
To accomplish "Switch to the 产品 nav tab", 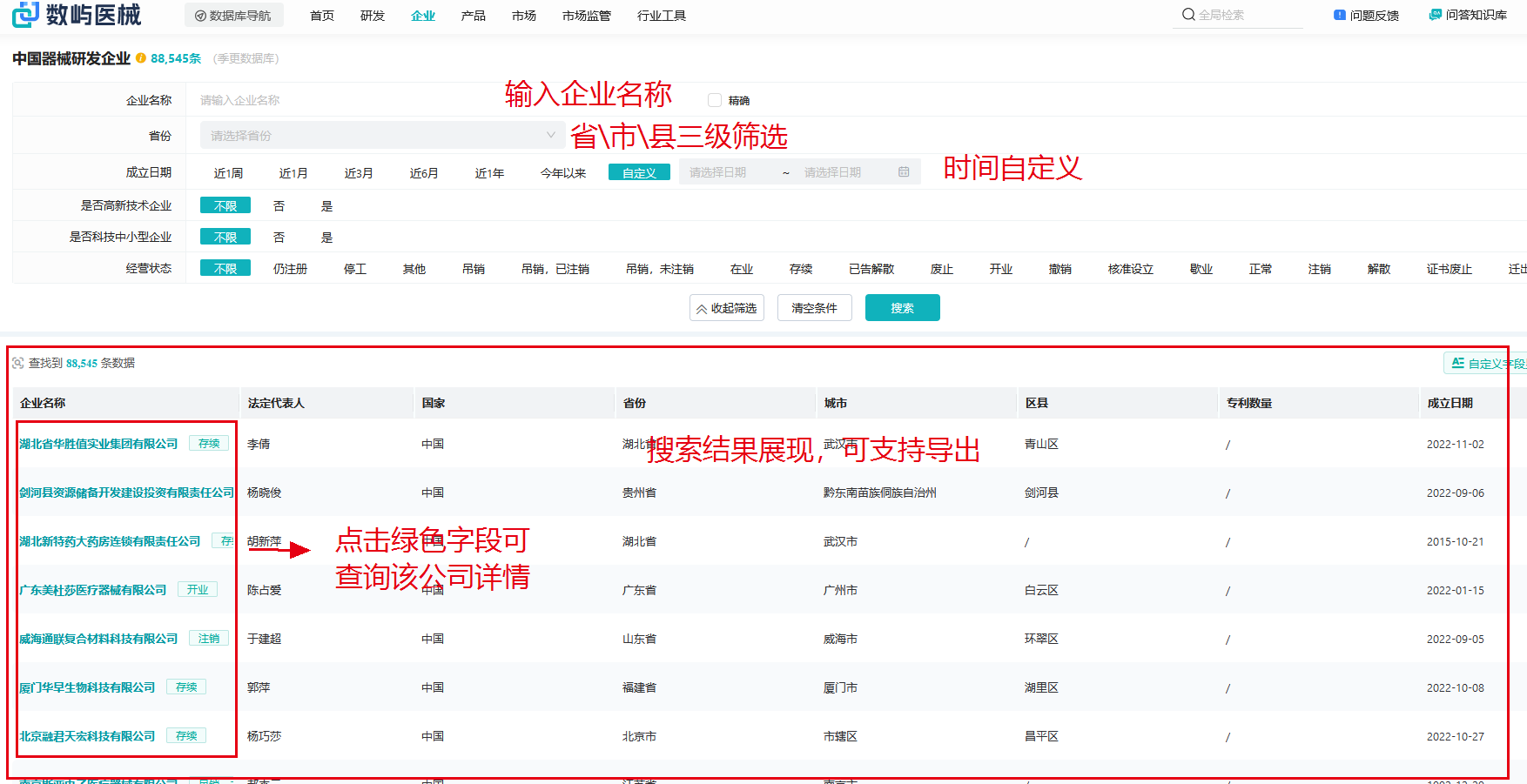I will point(473,16).
